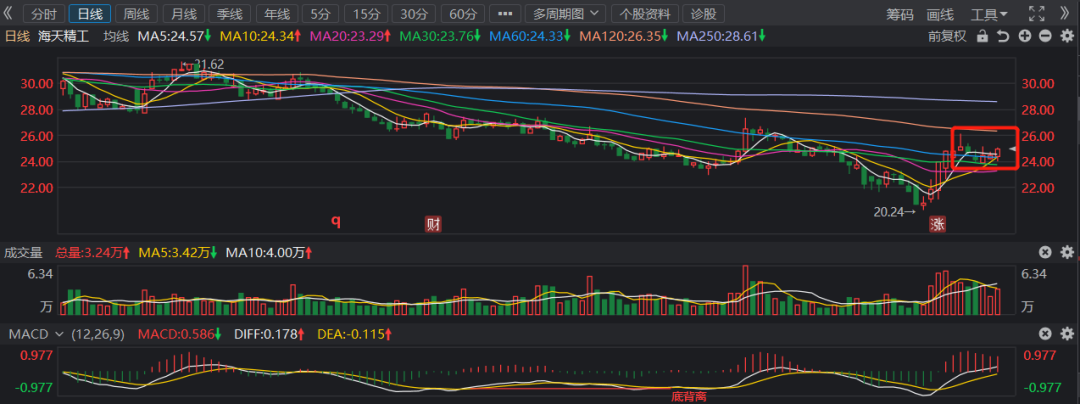Collapse left panel with double-left chevron
The height and width of the screenshot is (404, 1080).
[x=9, y=14]
